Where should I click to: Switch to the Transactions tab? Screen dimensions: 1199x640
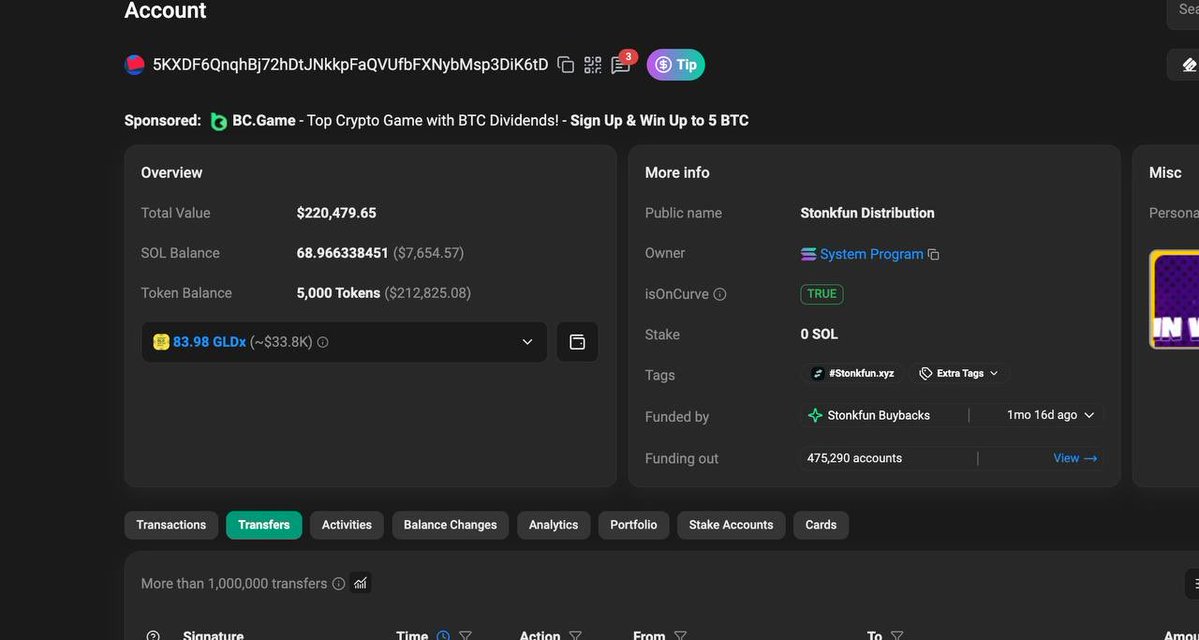pyautogui.click(x=171, y=525)
